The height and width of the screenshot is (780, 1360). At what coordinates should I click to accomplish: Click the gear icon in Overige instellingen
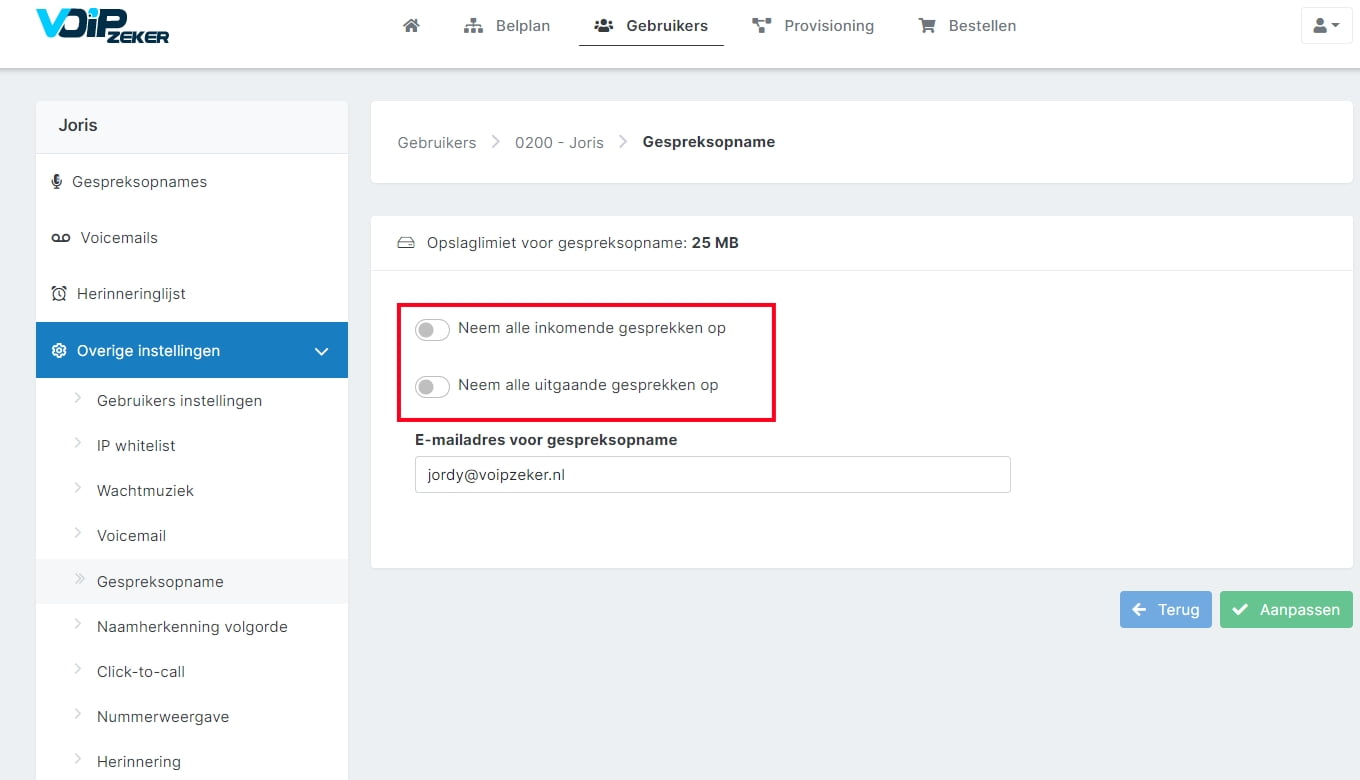(x=59, y=351)
